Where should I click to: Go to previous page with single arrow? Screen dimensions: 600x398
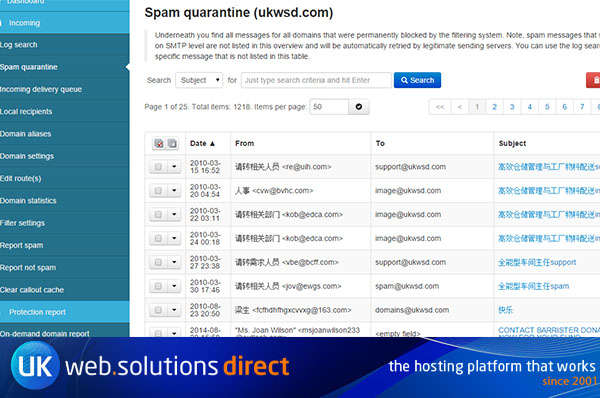tap(460, 107)
